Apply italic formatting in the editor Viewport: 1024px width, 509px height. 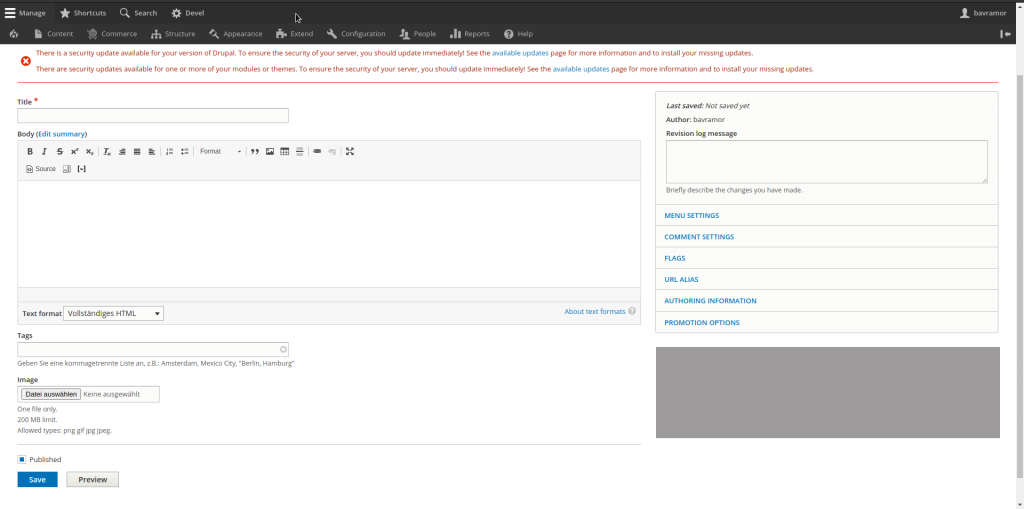[44, 152]
